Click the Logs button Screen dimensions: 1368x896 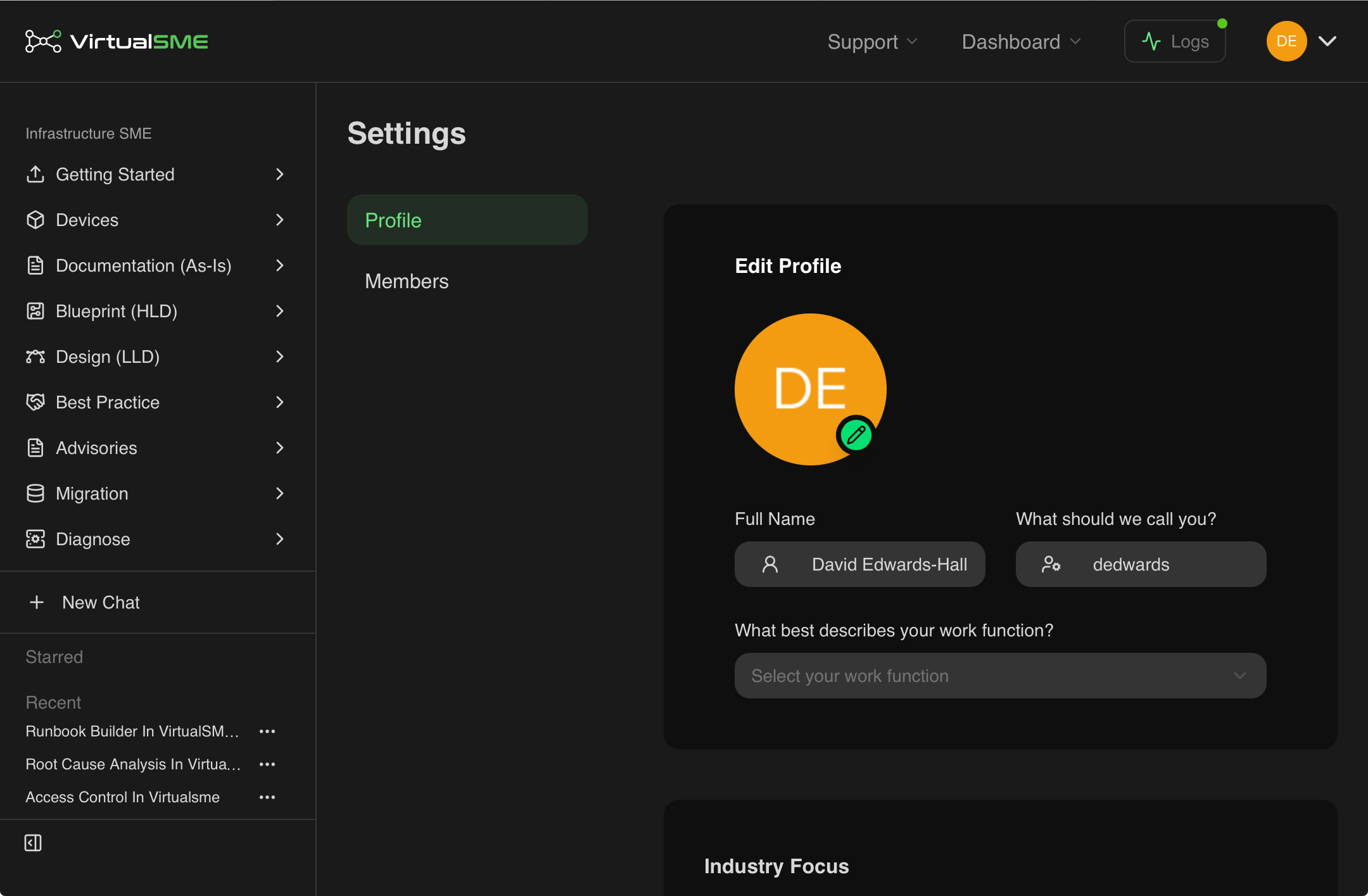pyautogui.click(x=1175, y=41)
